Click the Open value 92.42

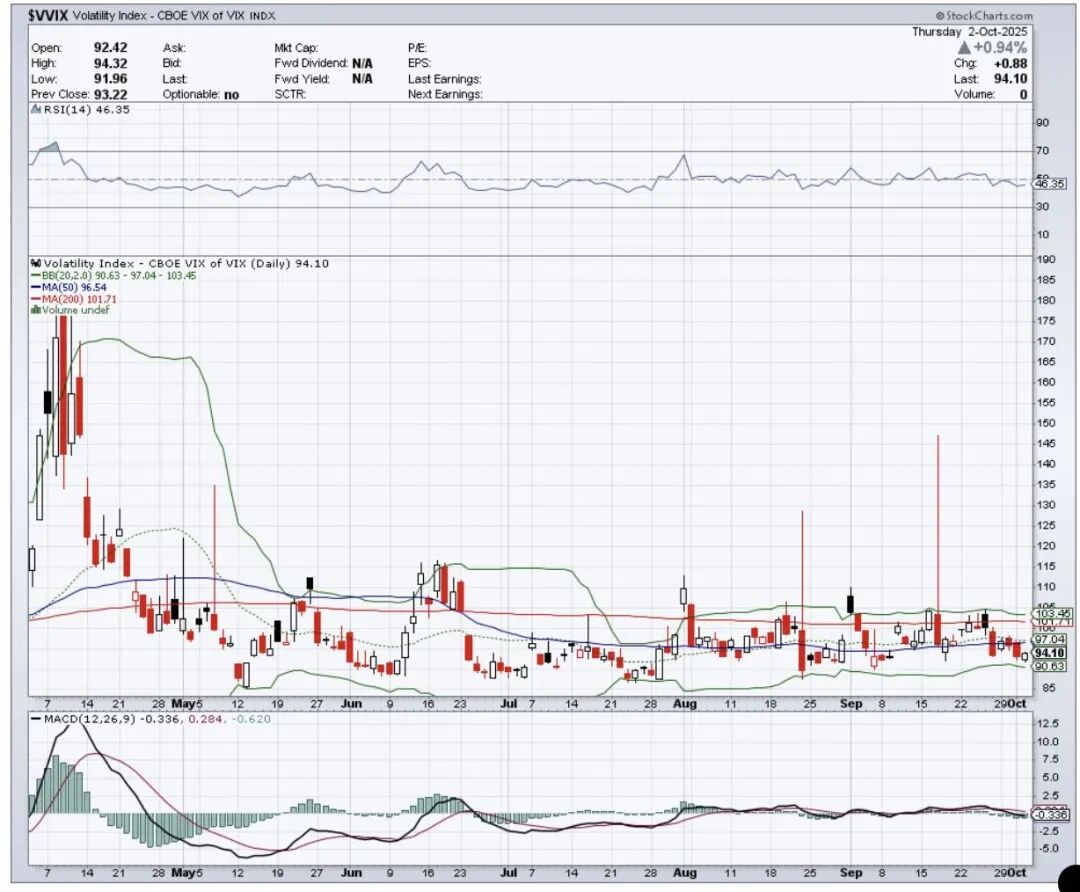tap(110, 48)
